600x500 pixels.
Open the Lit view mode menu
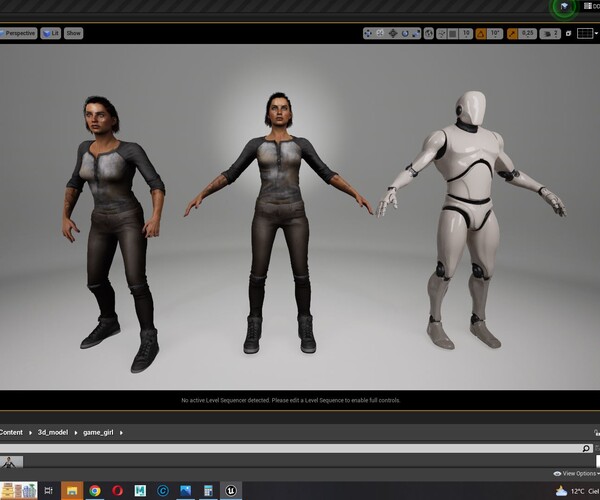(51, 33)
